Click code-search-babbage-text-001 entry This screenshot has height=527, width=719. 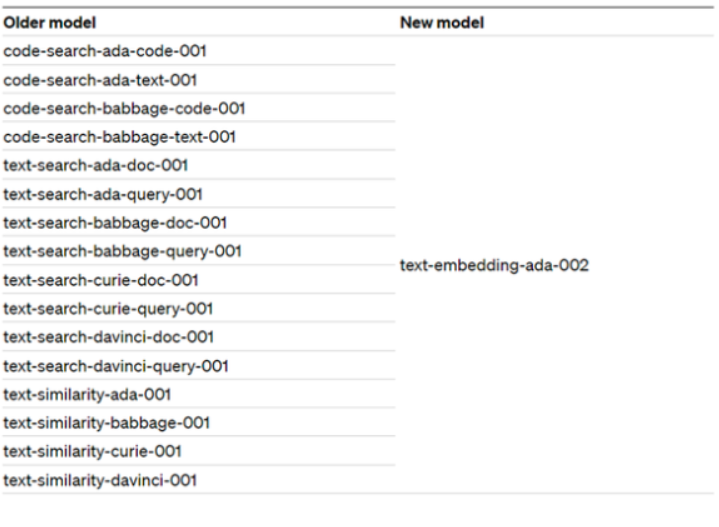119,137
